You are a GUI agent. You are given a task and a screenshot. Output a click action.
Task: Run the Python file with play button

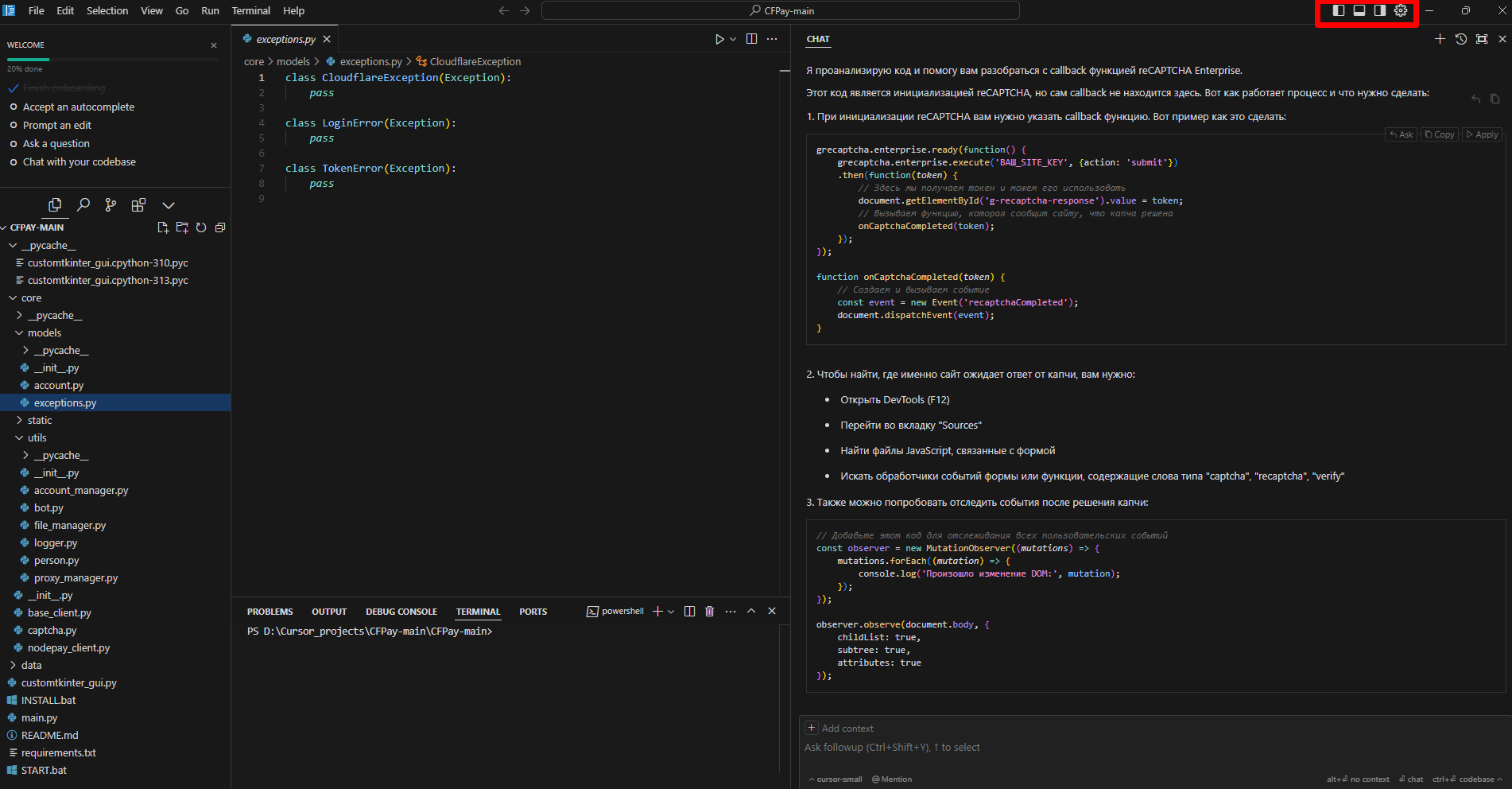(x=719, y=39)
